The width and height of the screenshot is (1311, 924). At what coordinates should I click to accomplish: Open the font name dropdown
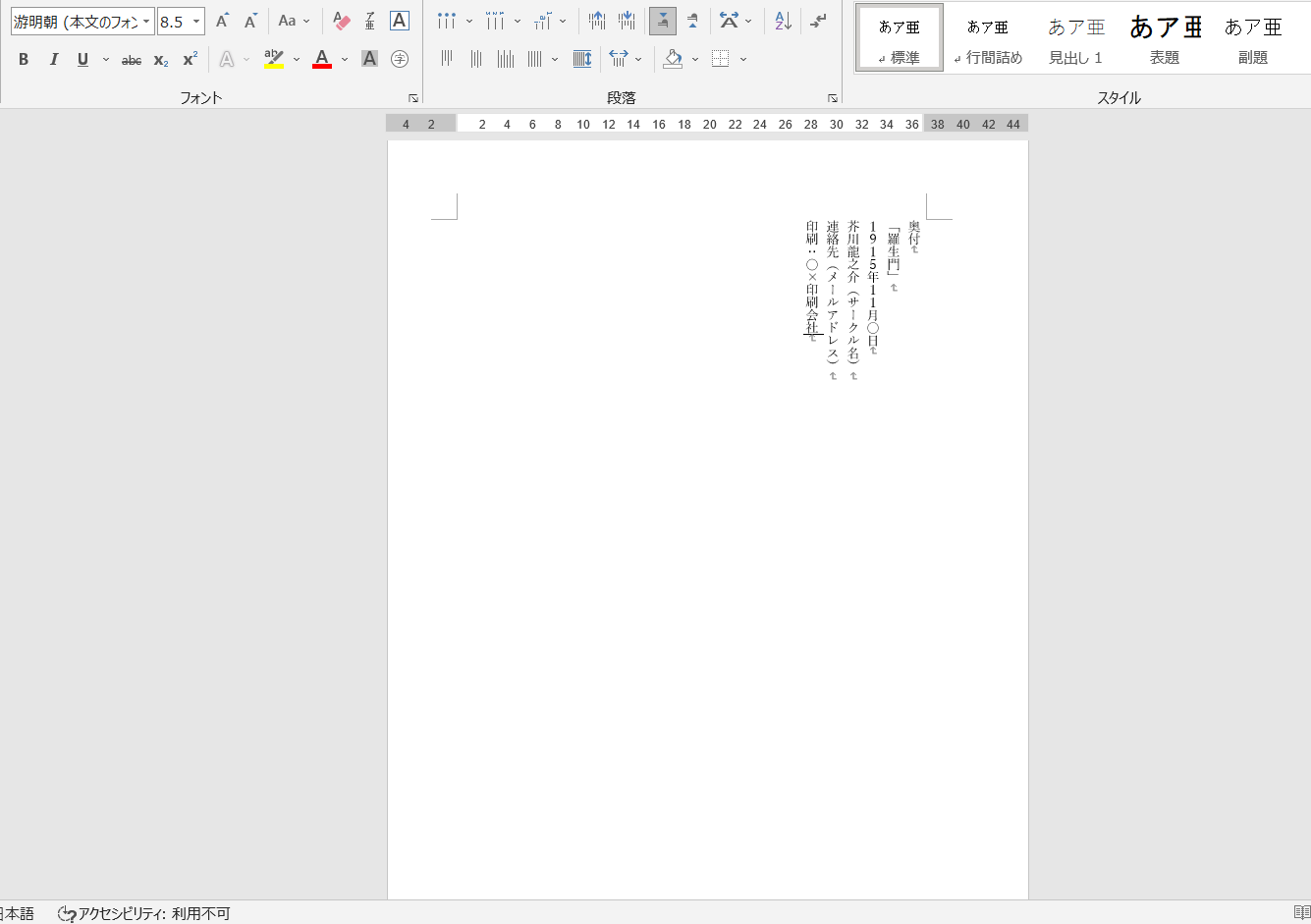145,21
